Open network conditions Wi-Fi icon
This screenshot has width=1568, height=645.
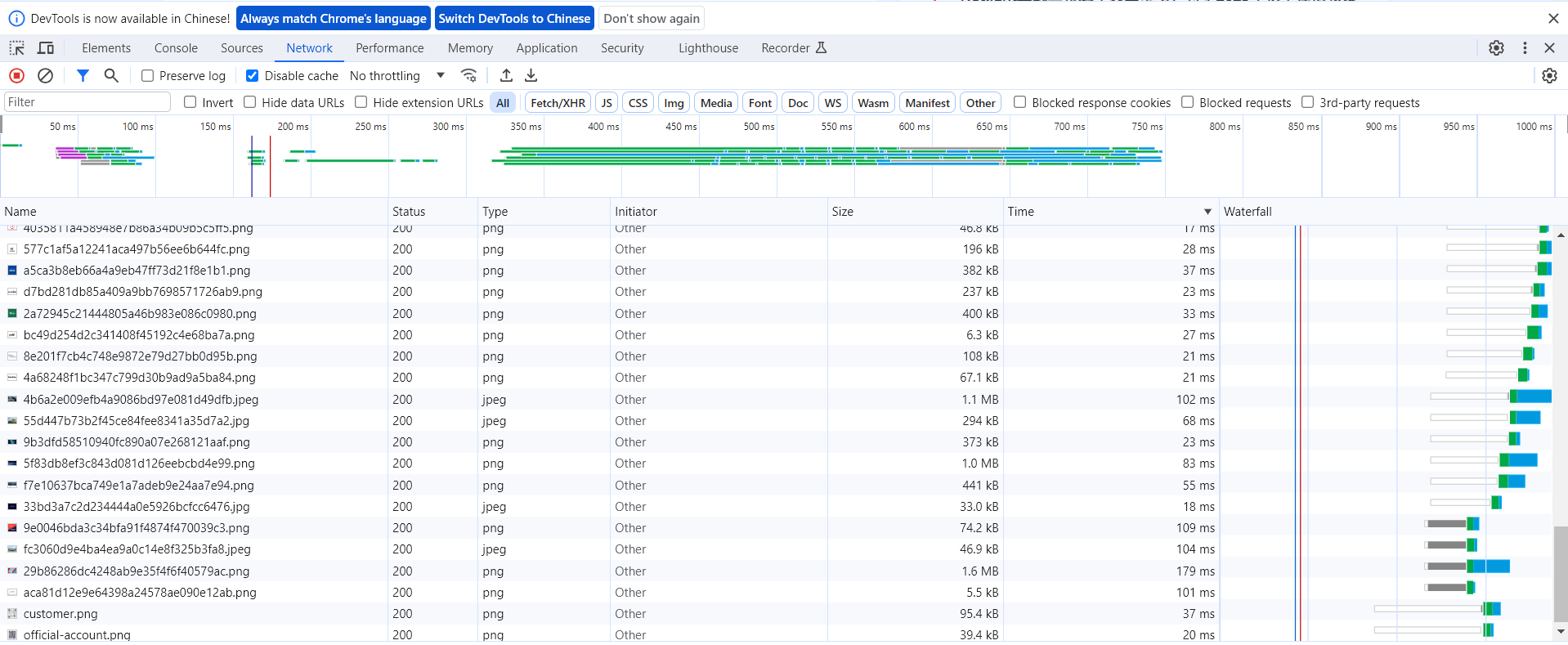468,76
